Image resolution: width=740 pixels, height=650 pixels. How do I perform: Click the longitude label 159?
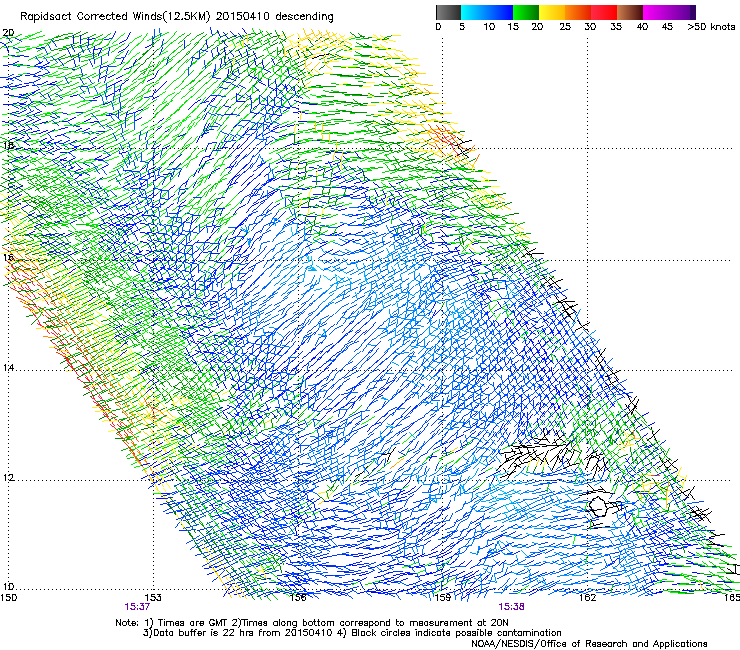tap(443, 598)
